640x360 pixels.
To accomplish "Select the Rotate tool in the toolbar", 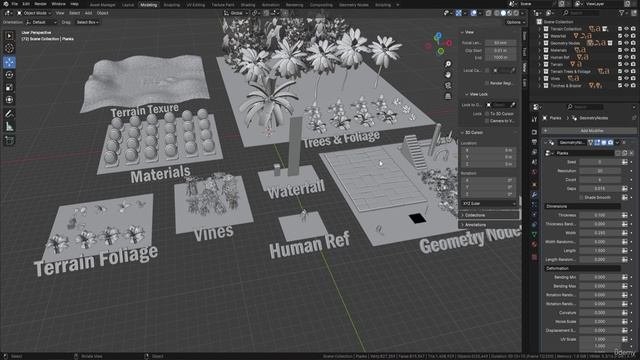I will tap(9, 75).
